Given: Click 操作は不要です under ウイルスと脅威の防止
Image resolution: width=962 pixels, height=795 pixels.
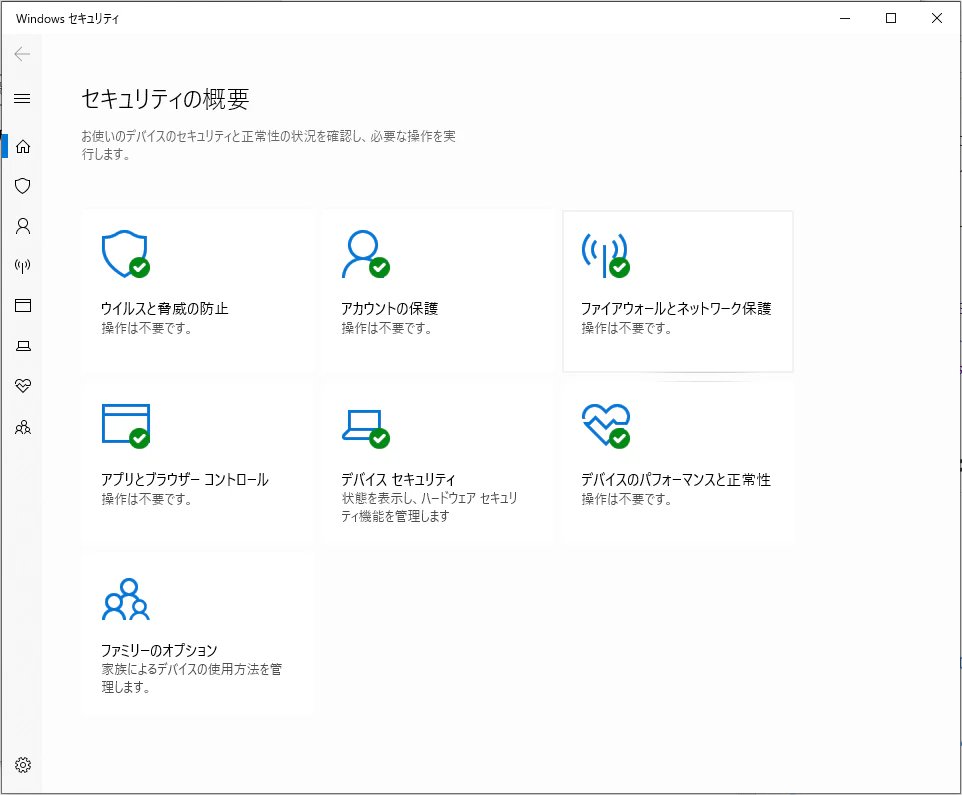Looking at the screenshot, I should coord(147,328).
